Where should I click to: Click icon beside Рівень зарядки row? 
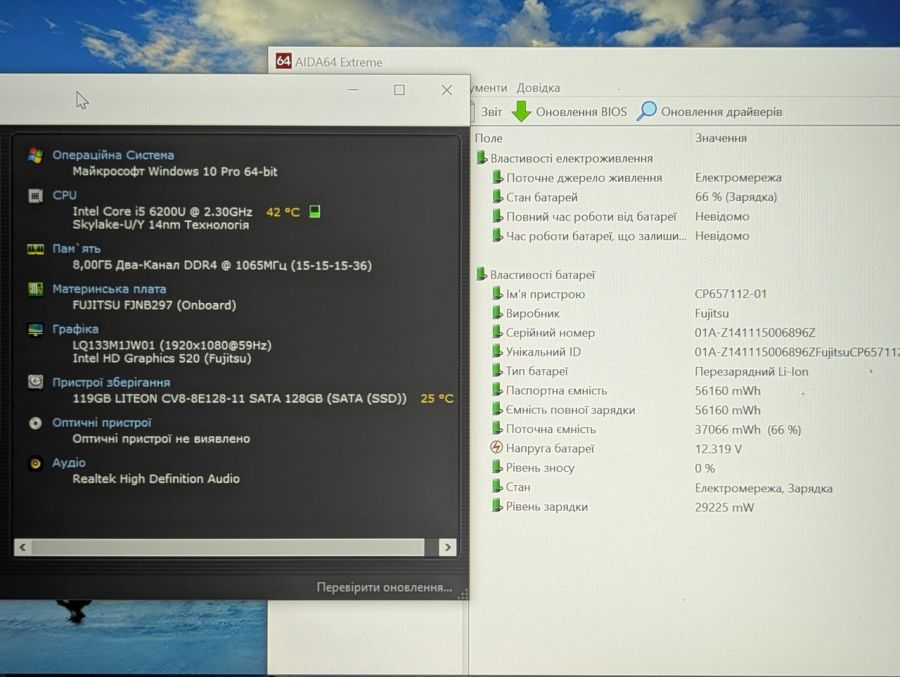click(x=497, y=506)
